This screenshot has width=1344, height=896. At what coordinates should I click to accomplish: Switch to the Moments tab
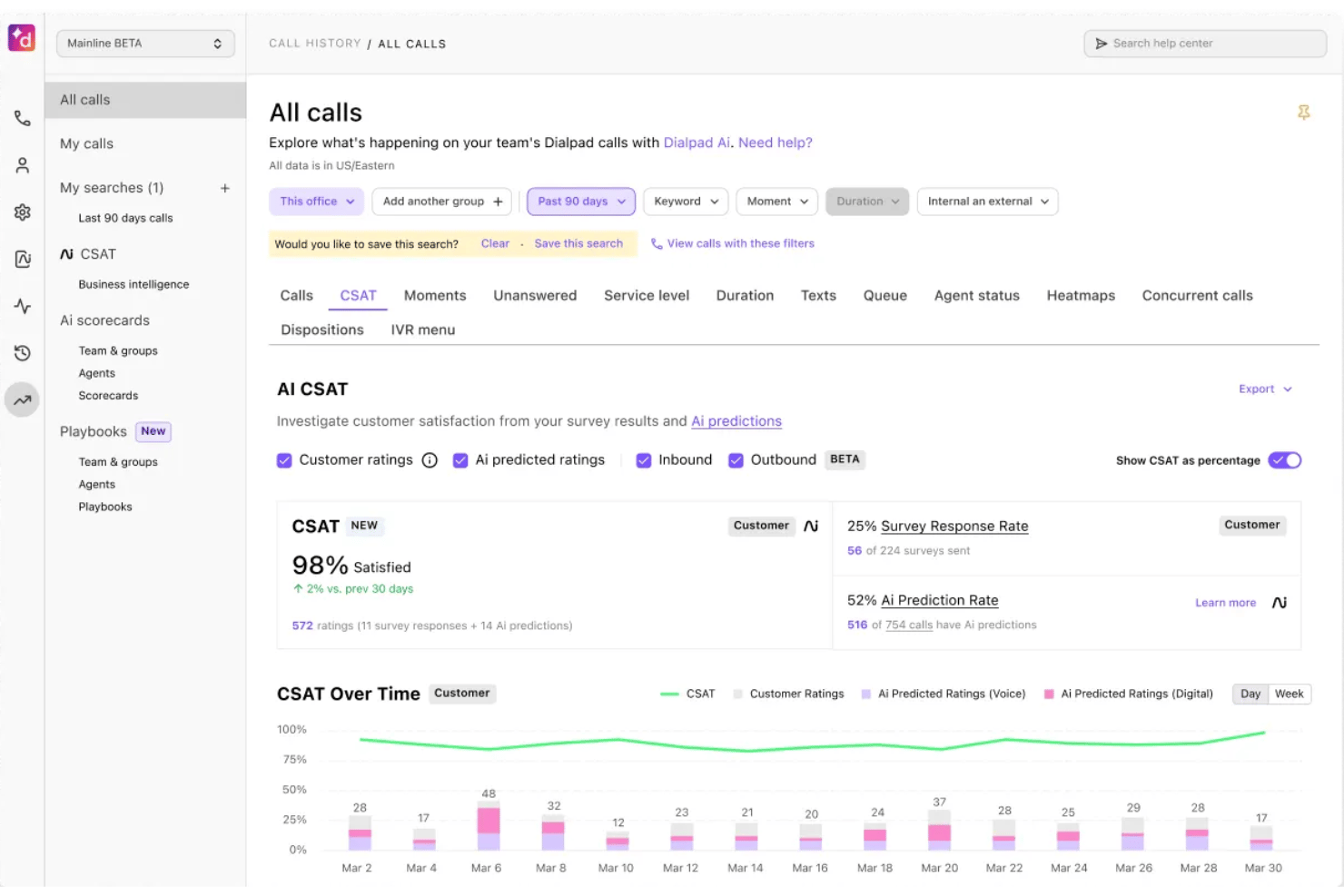coord(435,296)
